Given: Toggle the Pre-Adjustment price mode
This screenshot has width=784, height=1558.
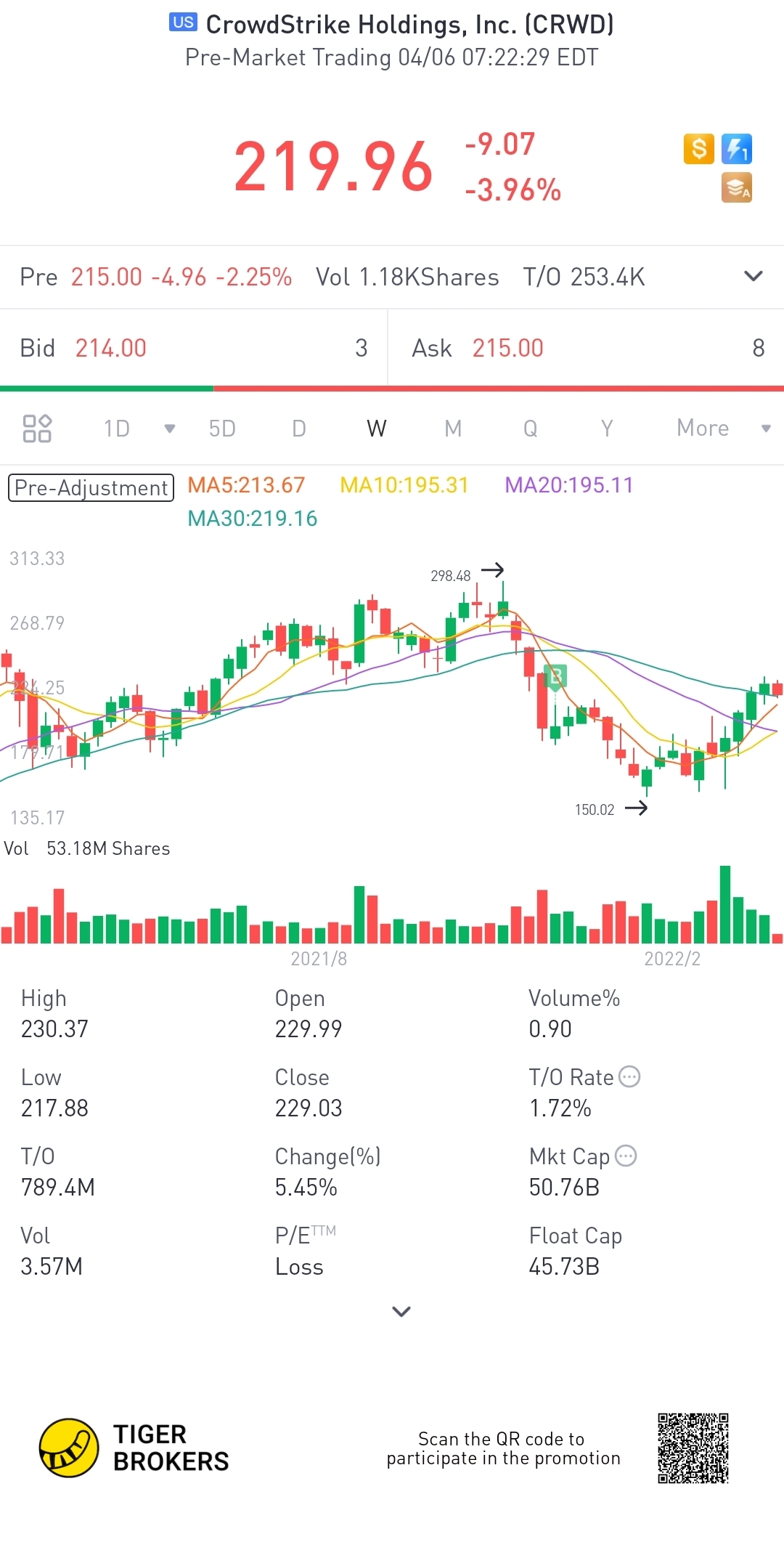Looking at the screenshot, I should click(91, 487).
